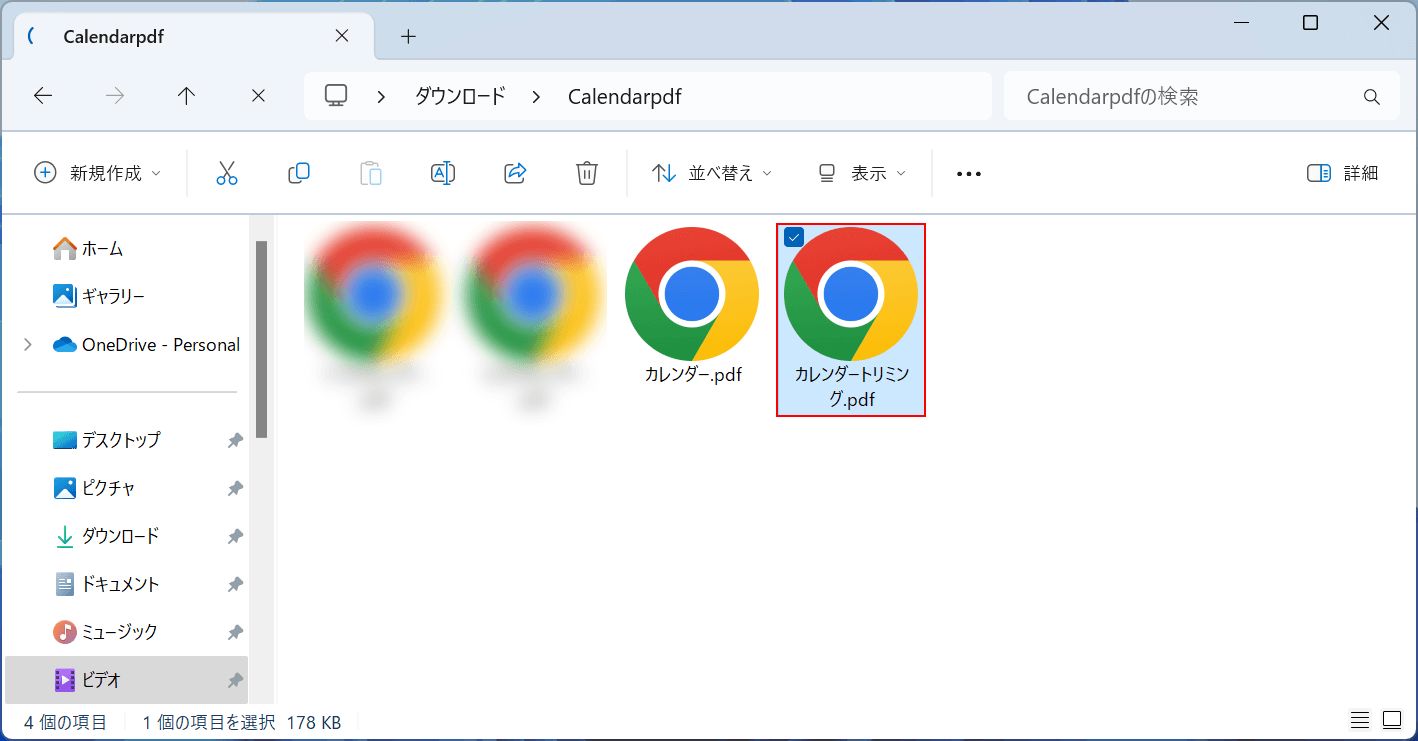
Task: Open the 新規作成 dropdown
Action: pos(97,173)
